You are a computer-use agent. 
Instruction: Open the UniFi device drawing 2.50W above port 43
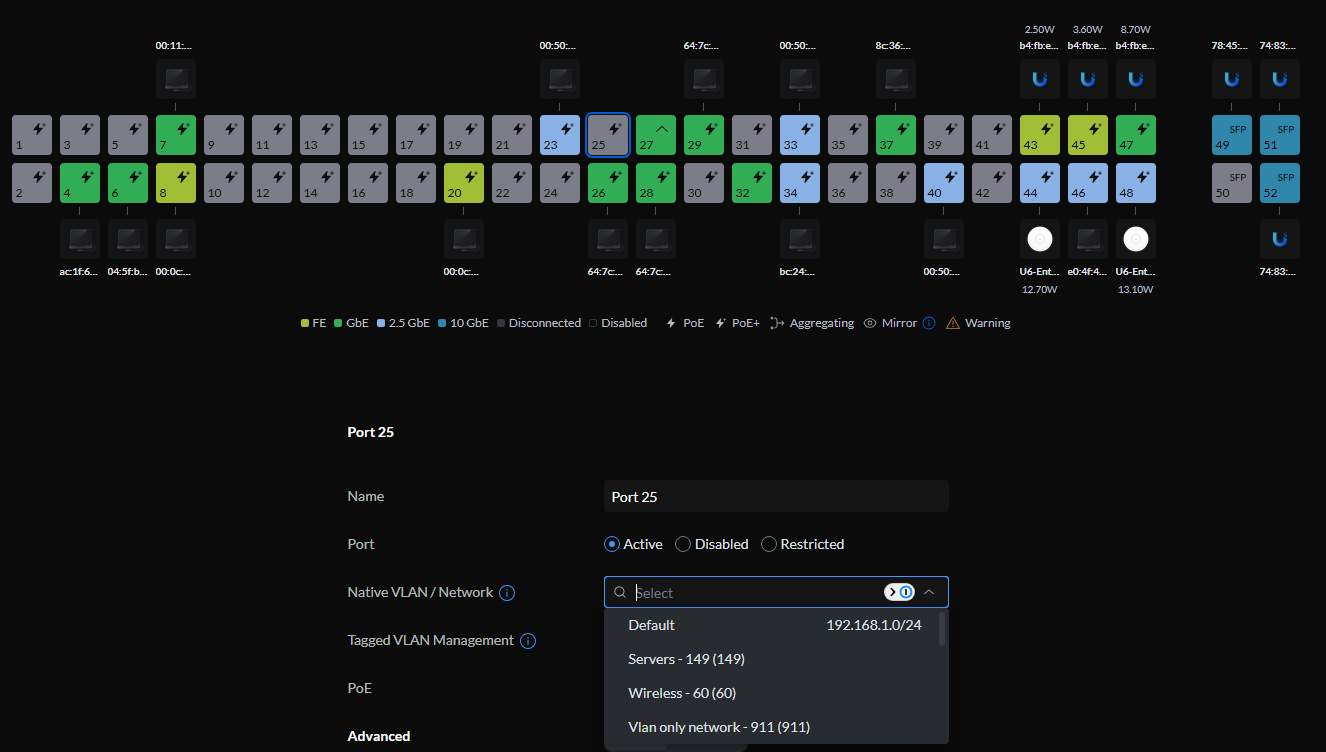1039,79
